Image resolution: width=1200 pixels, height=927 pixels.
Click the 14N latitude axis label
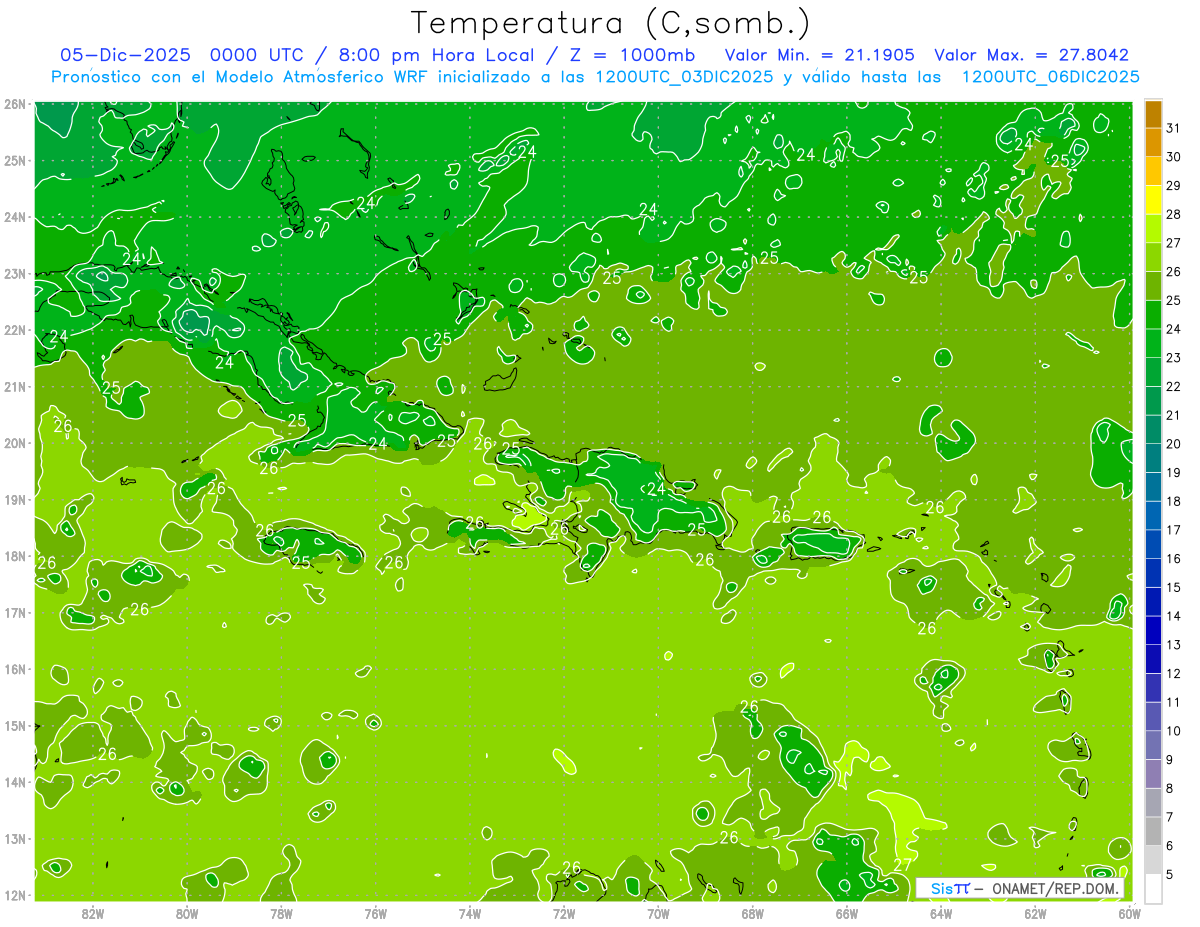[x=15, y=782]
